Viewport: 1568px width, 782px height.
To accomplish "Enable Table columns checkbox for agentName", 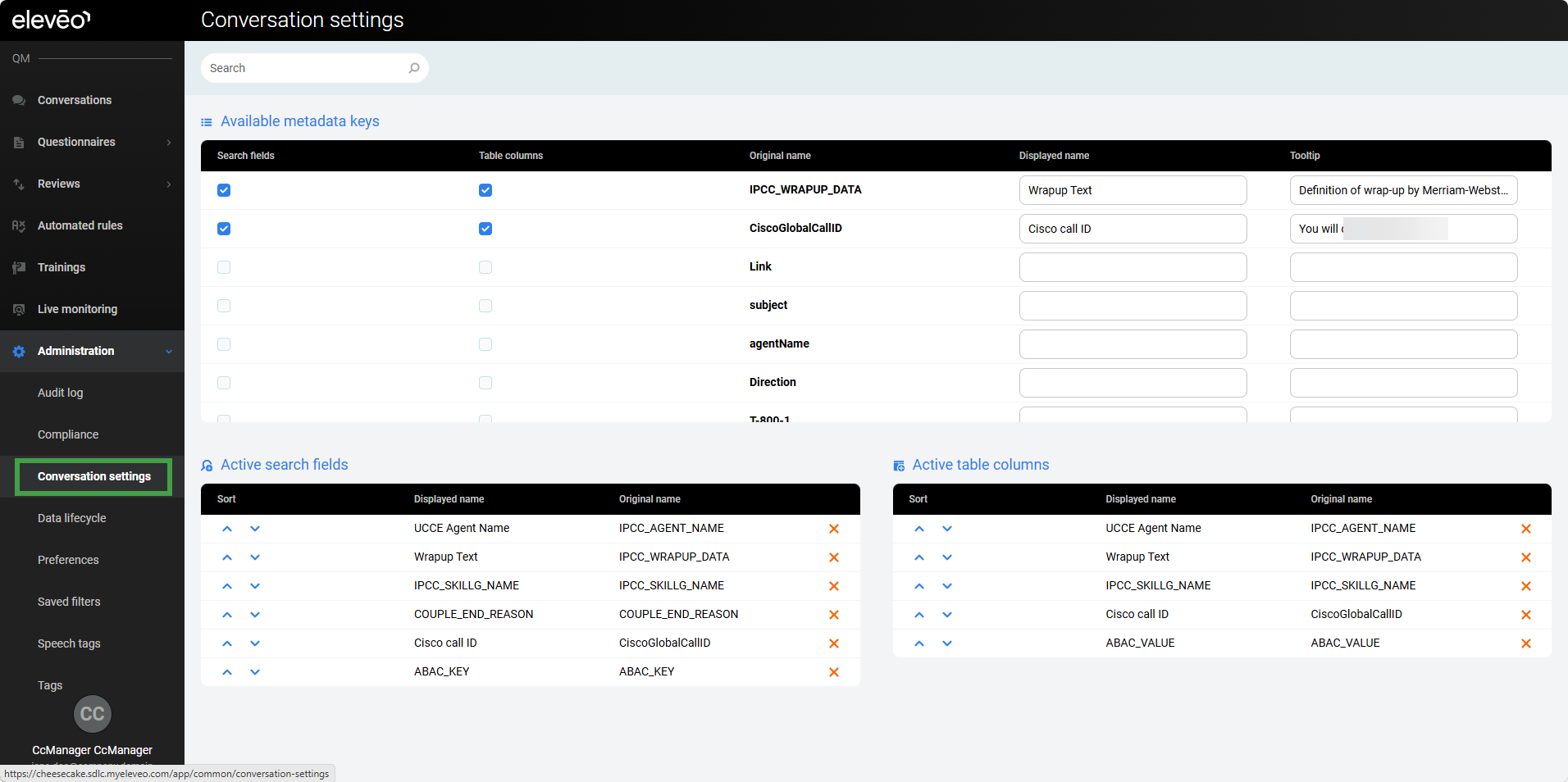I will coord(485,344).
